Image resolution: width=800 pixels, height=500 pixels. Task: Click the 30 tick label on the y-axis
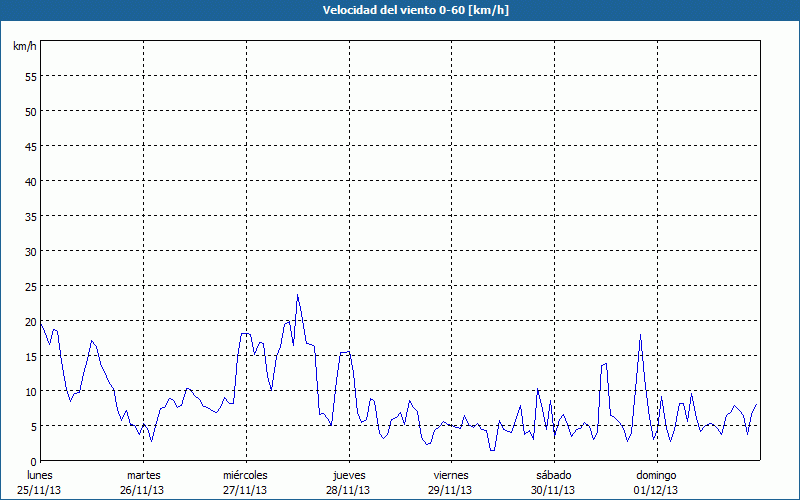(x=30, y=251)
